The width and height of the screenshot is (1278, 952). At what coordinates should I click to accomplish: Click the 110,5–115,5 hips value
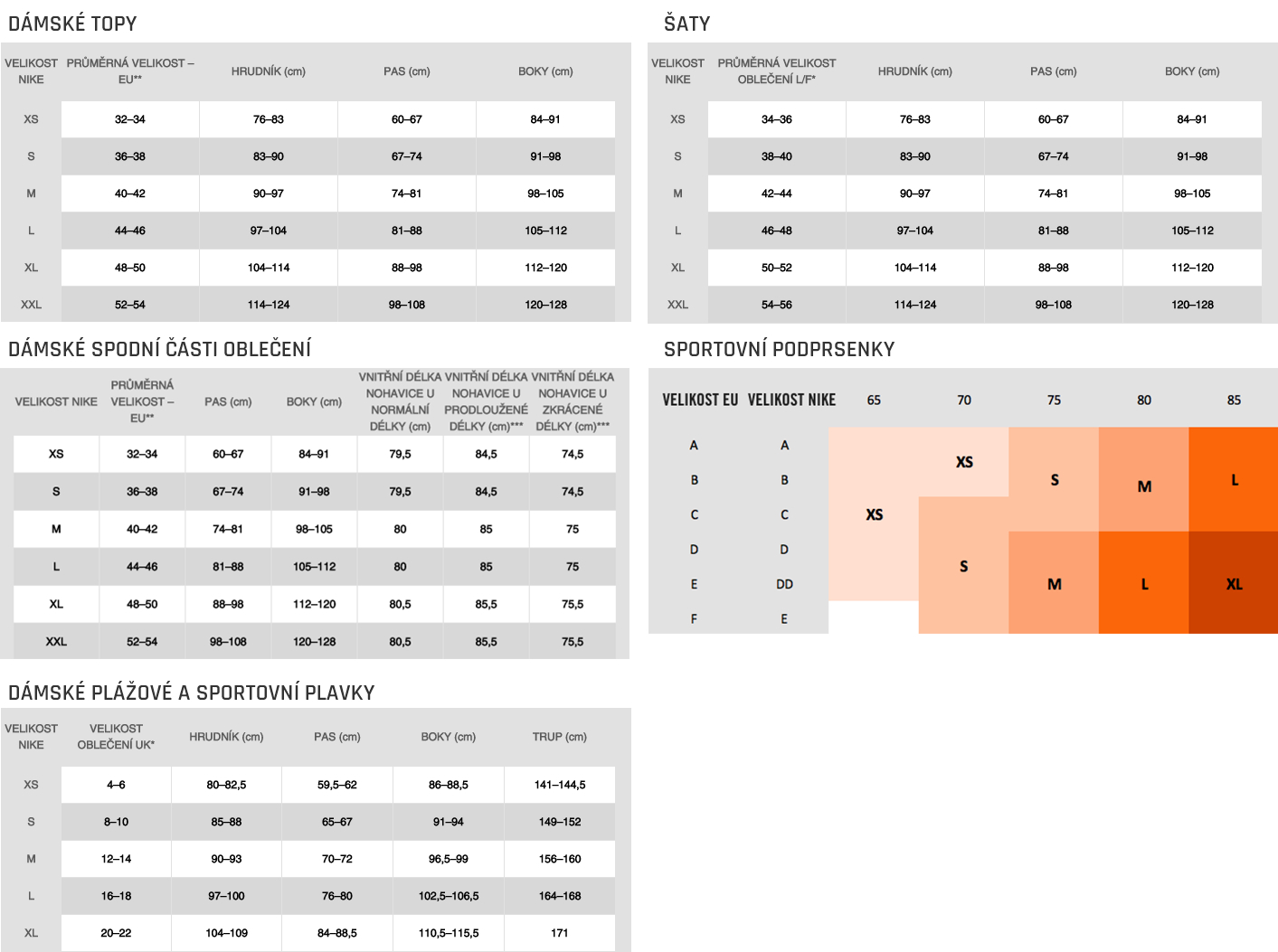point(448,933)
